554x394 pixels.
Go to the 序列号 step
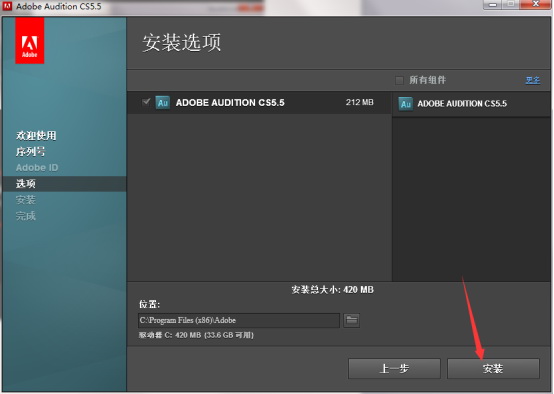pos(30,152)
